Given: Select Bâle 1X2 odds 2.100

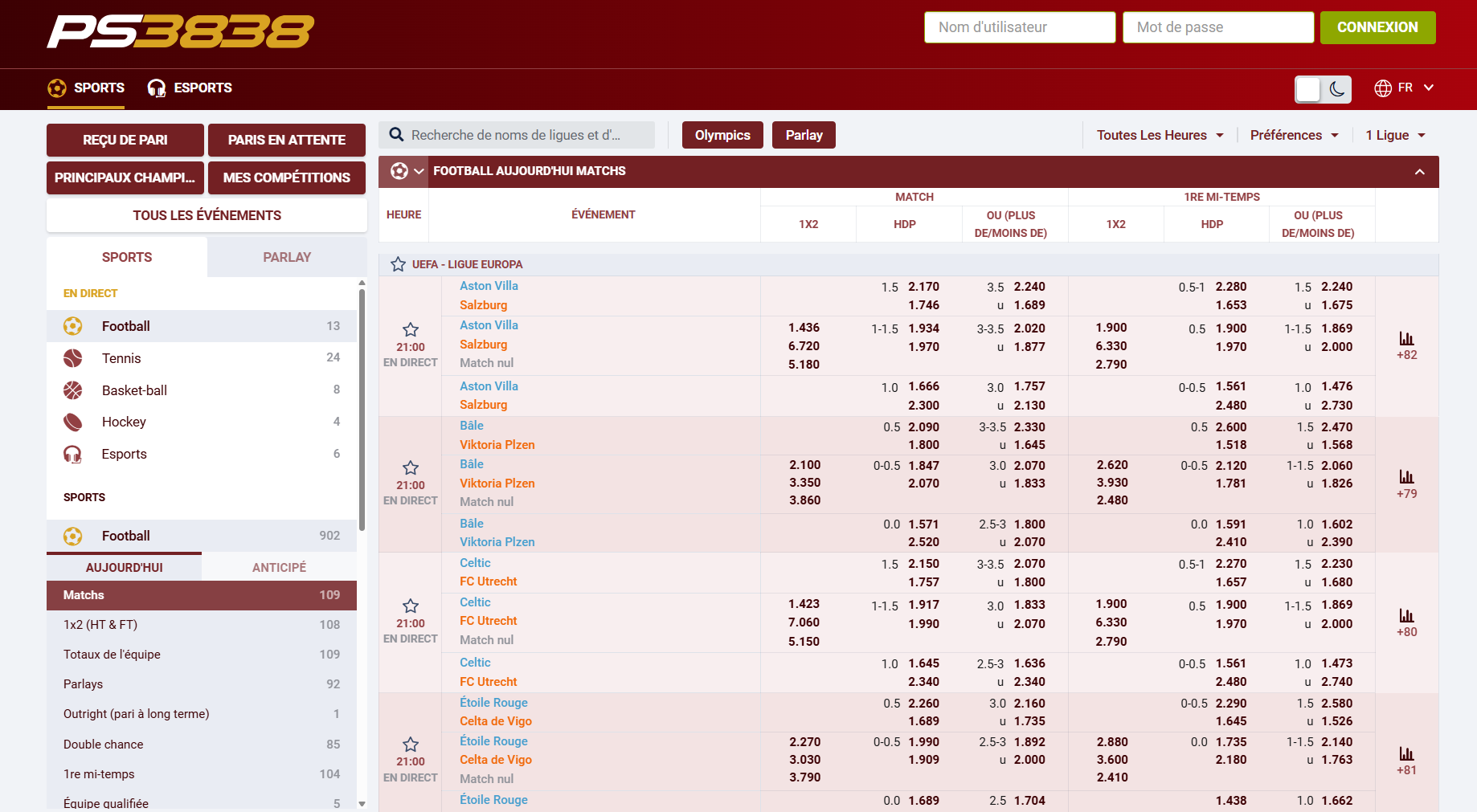Looking at the screenshot, I should (804, 465).
